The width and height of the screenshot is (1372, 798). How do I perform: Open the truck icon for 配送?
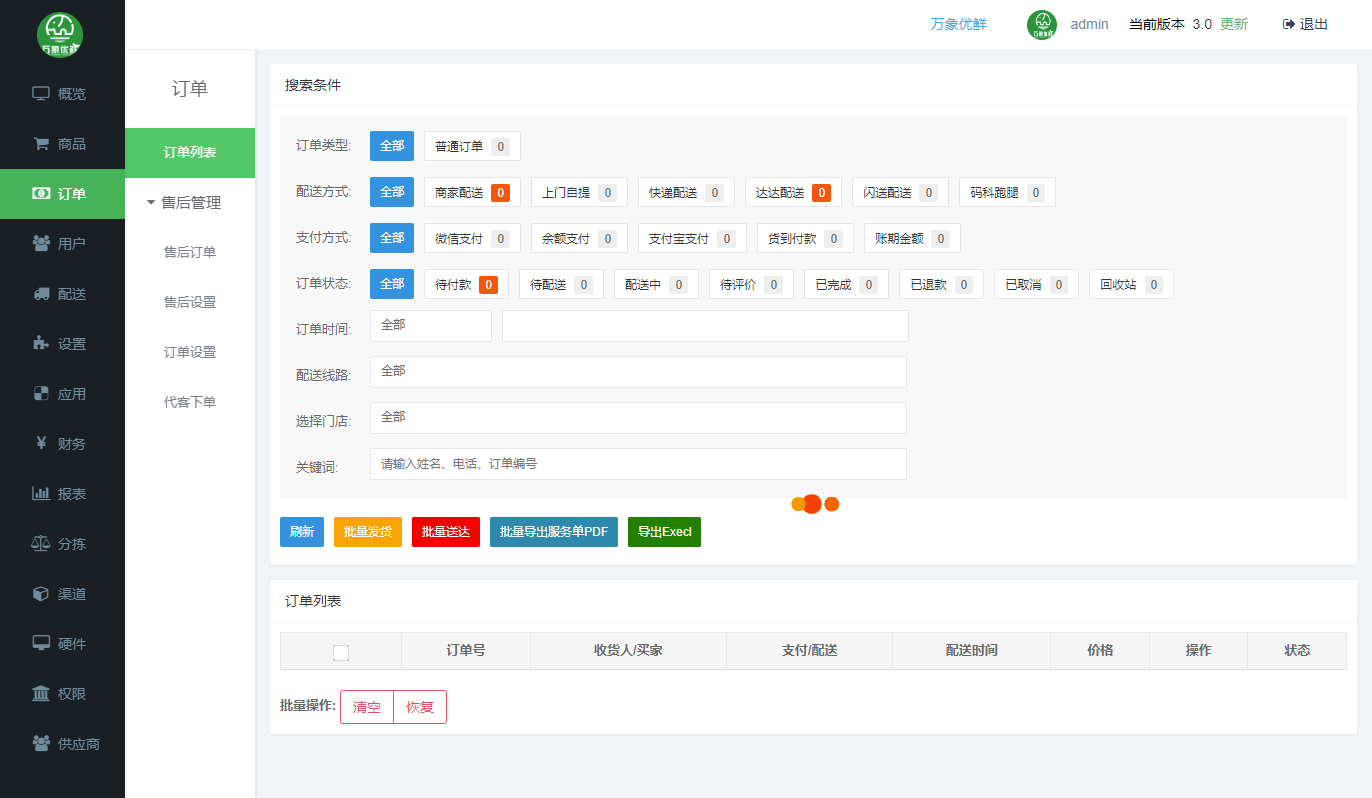pyautogui.click(x=41, y=294)
